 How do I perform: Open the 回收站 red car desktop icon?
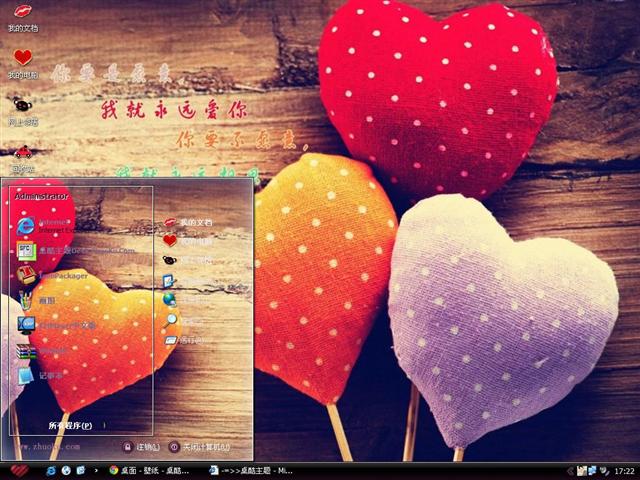pyautogui.click(x=23, y=159)
